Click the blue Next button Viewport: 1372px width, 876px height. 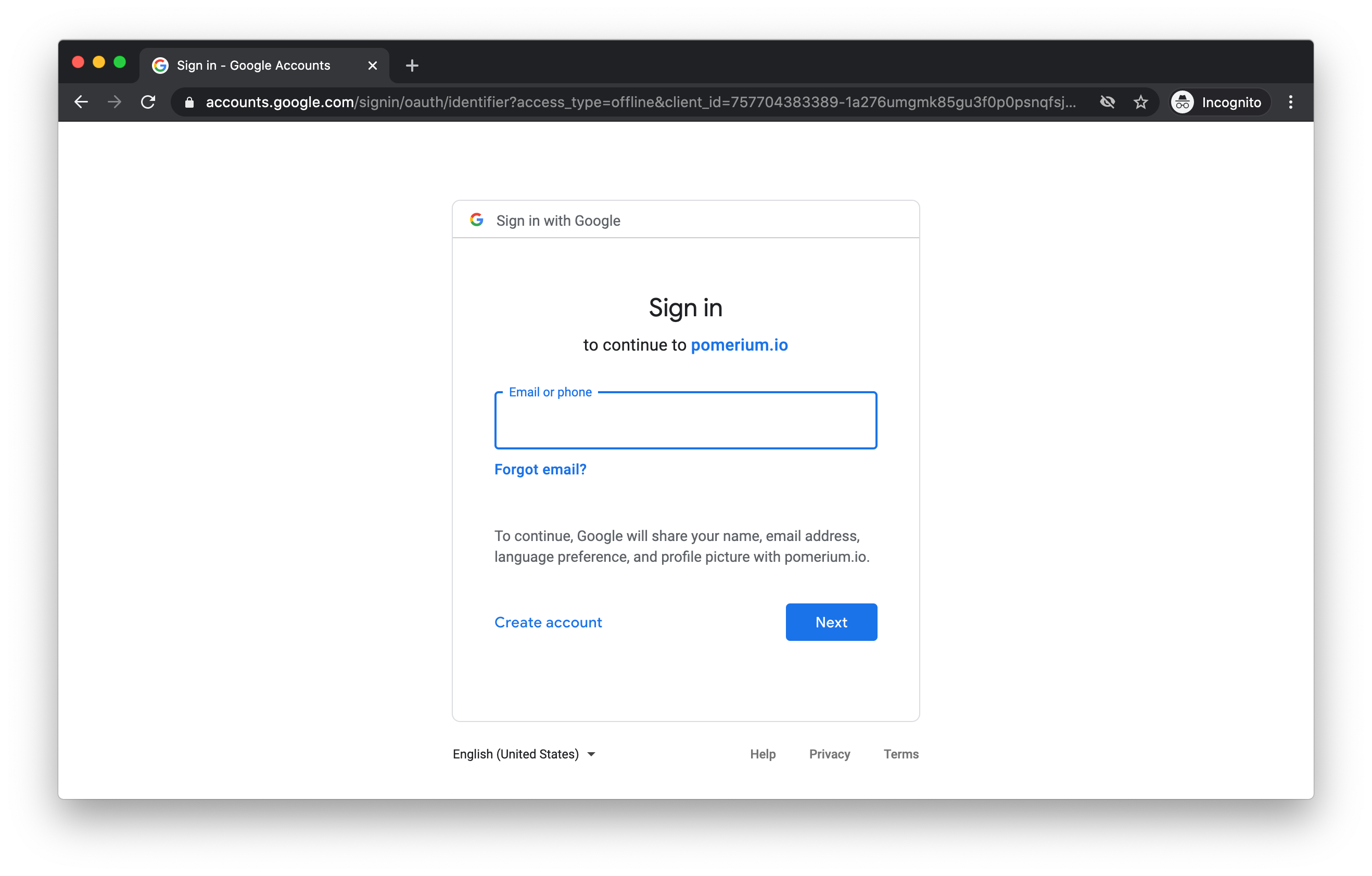click(x=831, y=622)
